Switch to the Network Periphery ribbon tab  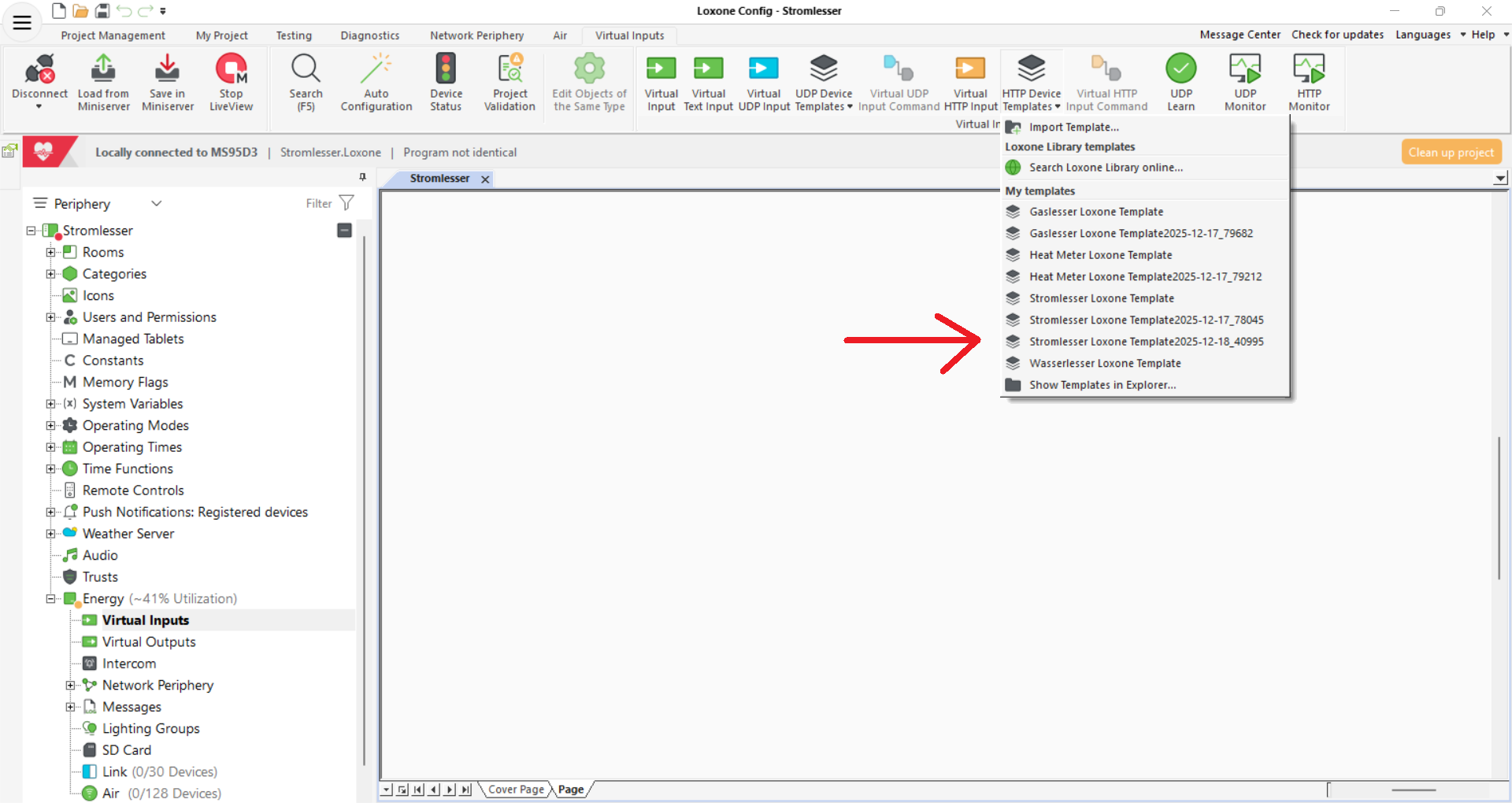476,35
